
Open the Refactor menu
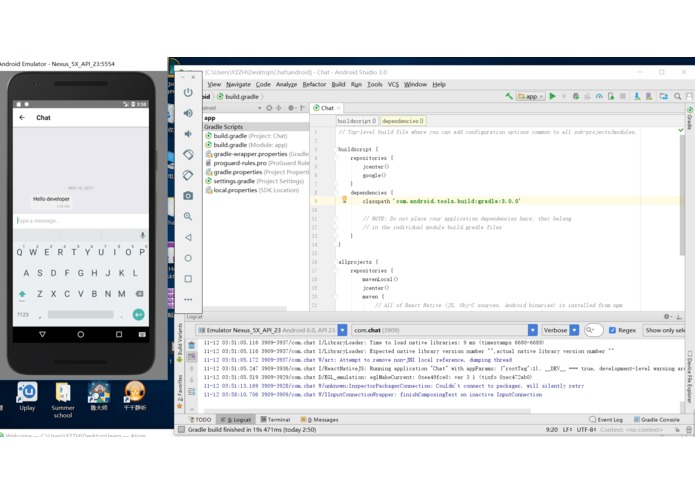point(314,84)
